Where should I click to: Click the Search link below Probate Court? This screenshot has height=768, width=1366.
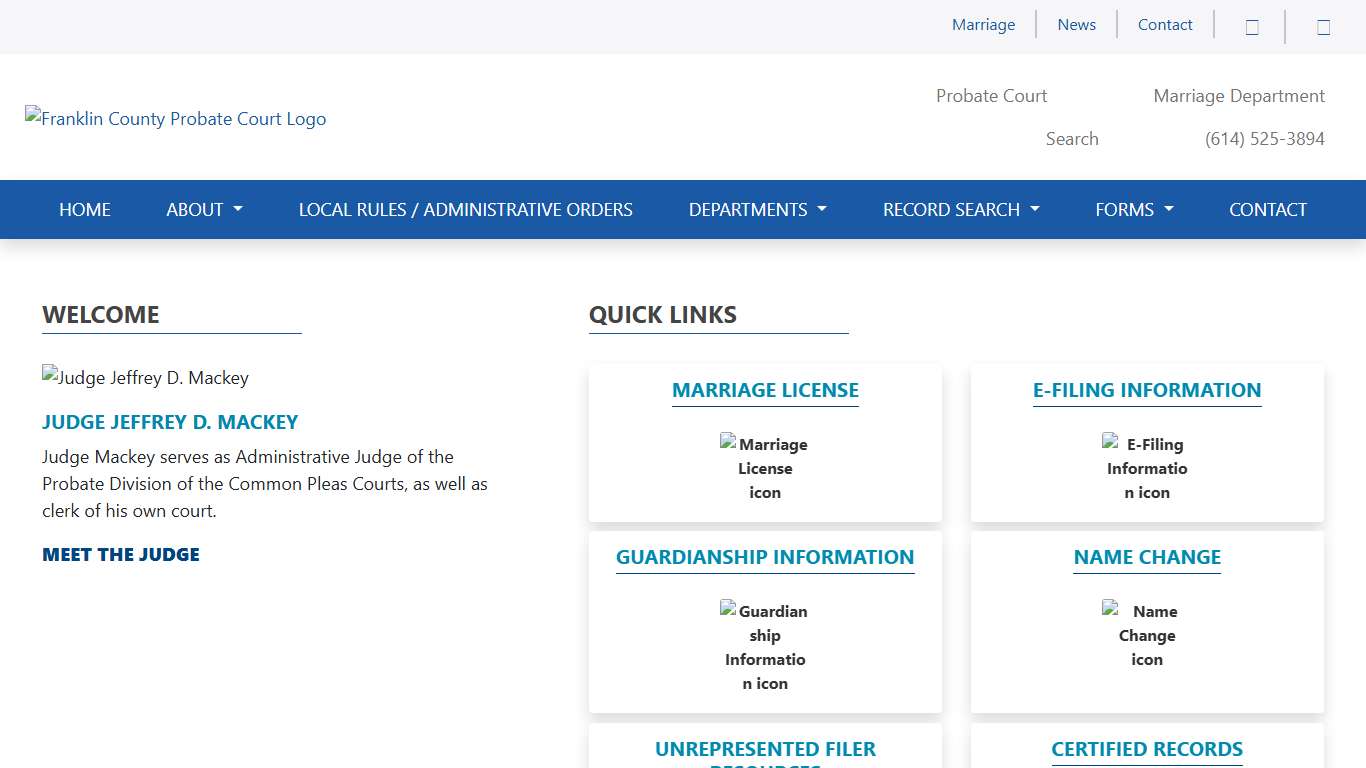tap(1071, 139)
